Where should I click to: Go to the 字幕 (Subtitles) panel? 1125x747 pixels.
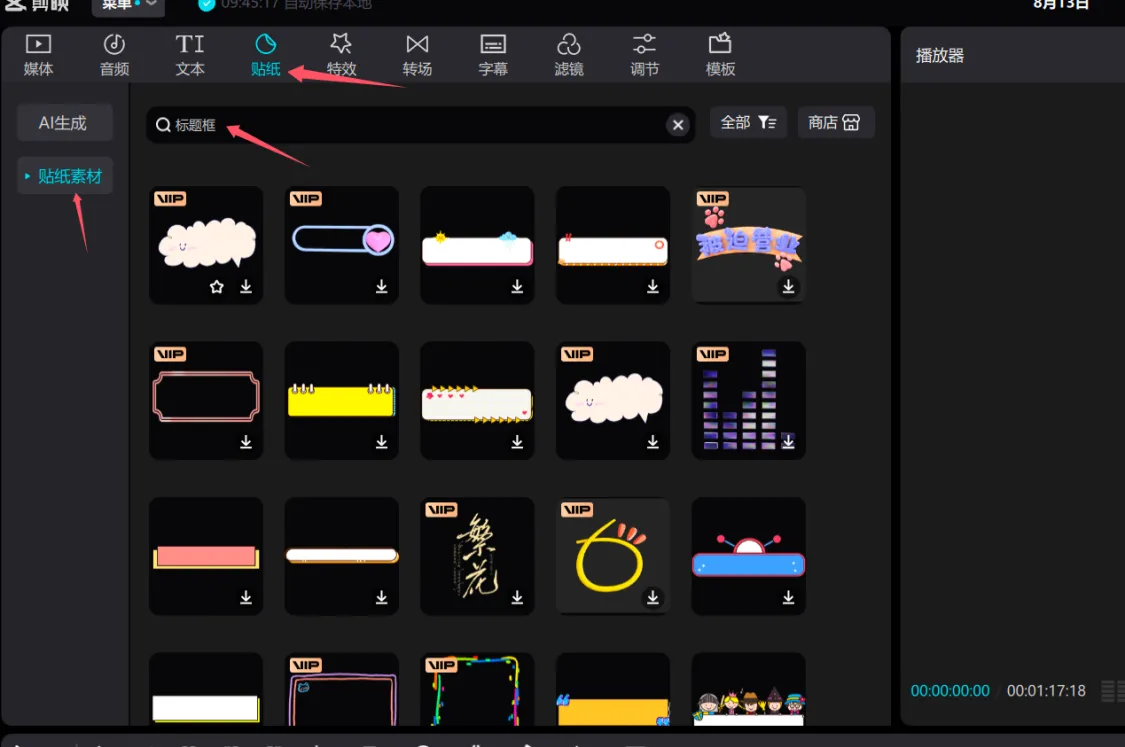(x=493, y=55)
